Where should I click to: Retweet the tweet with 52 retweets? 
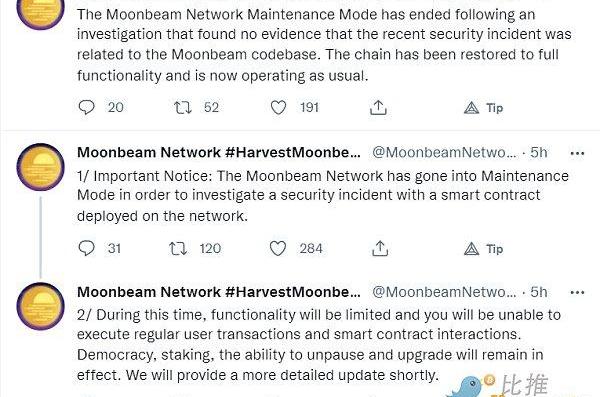(183, 108)
